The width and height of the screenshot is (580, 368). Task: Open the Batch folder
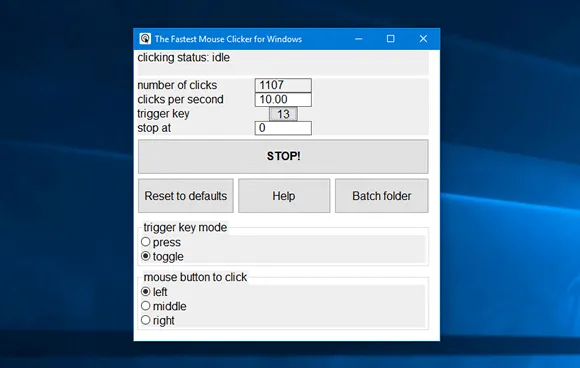coord(382,196)
